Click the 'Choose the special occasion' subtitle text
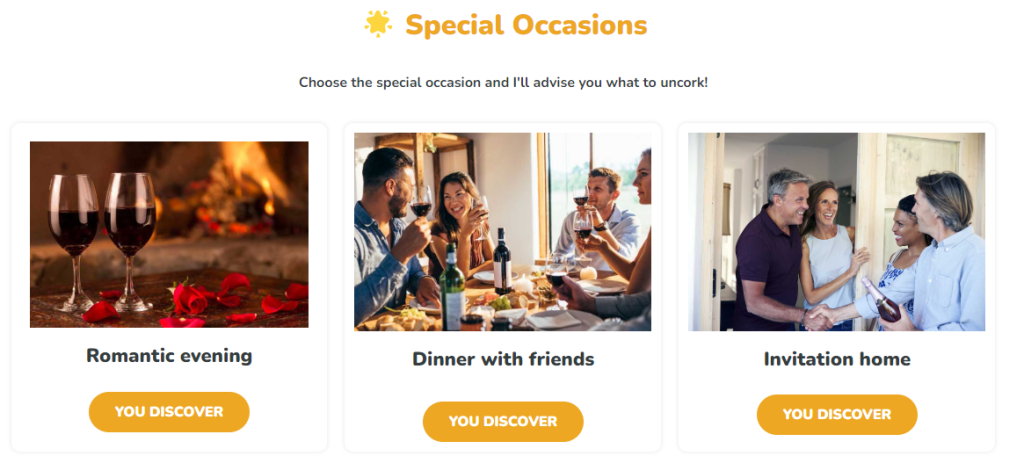This screenshot has width=1024, height=456. click(503, 82)
